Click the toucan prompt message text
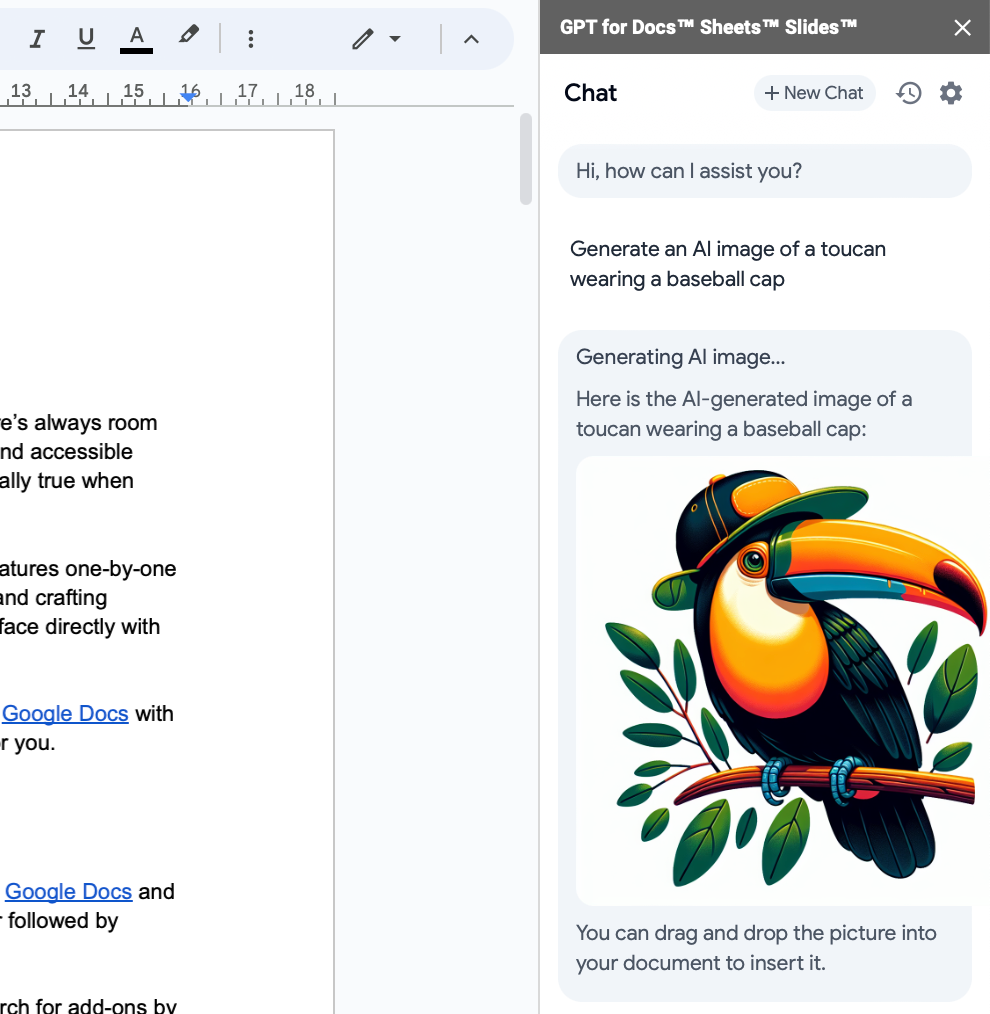Image resolution: width=990 pixels, height=1014 pixels. [x=727, y=264]
